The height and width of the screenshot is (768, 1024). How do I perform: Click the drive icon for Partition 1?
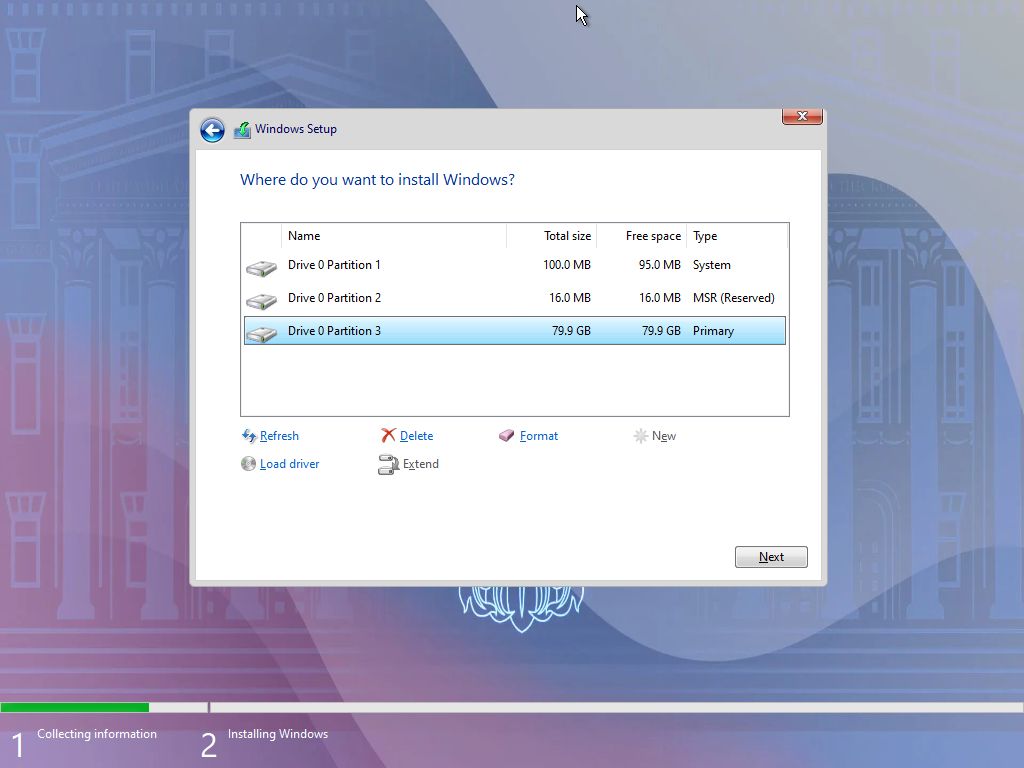tap(261, 268)
